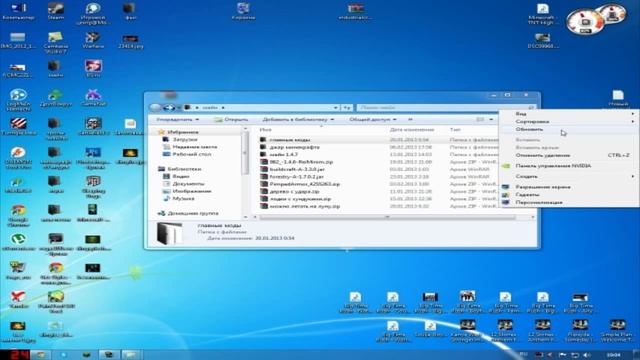The width and height of the screenshot is (640, 360).
Task: Click the Show desktop button on taskbar
Action: click(636, 355)
